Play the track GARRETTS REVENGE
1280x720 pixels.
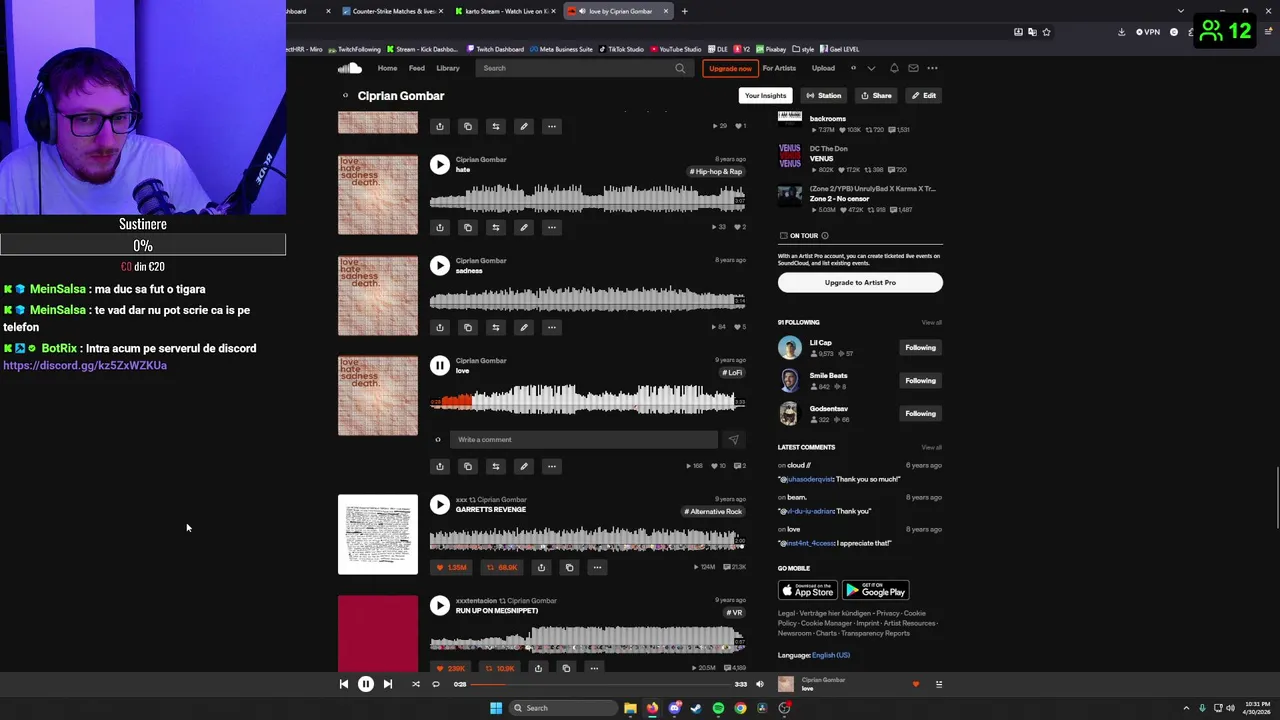click(440, 505)
